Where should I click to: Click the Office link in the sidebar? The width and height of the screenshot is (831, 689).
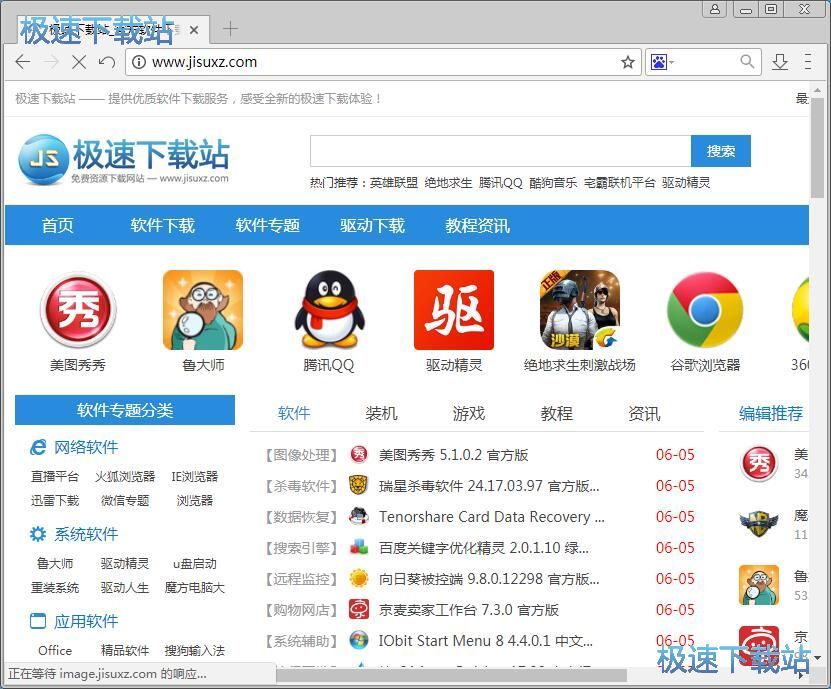(54, 650)
